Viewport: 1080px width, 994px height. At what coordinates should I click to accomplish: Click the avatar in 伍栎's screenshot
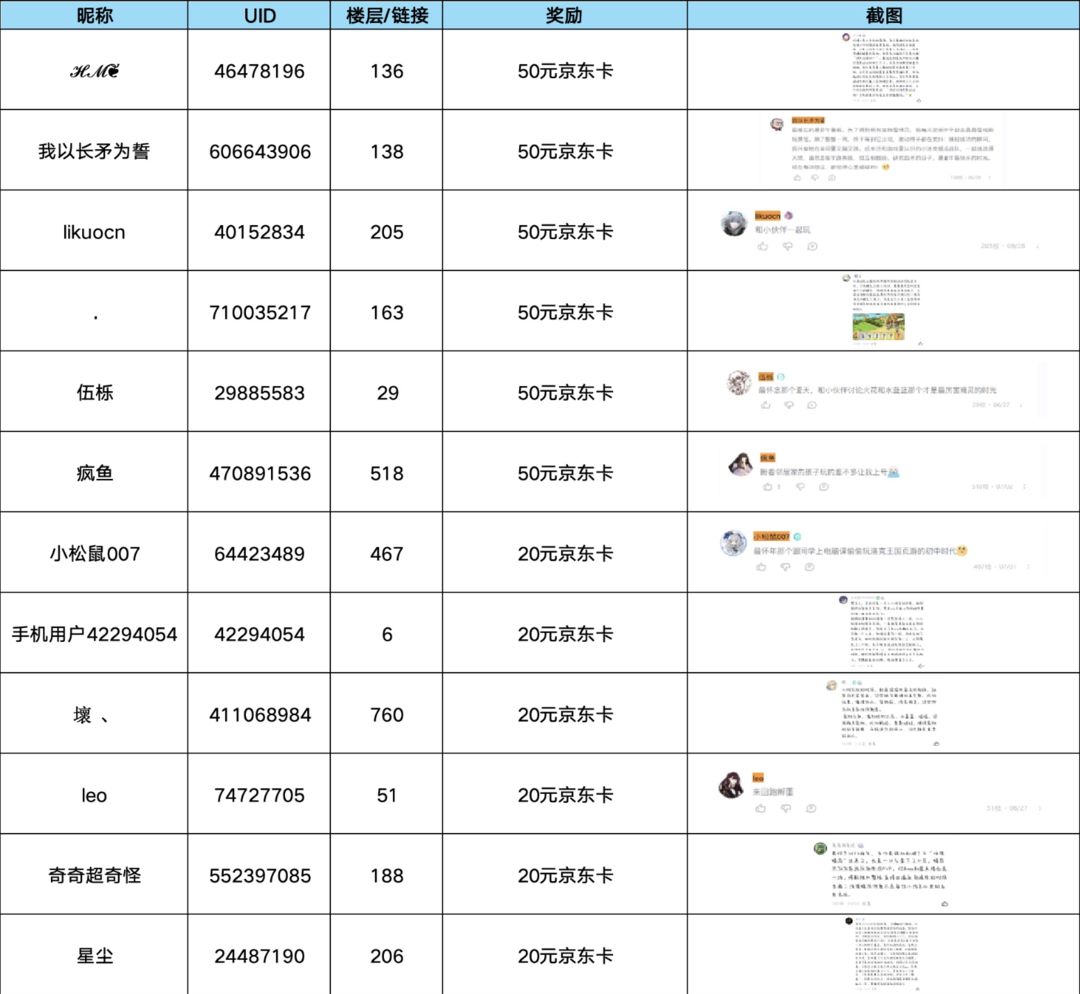pyautogui.click(x=740, y=382)
